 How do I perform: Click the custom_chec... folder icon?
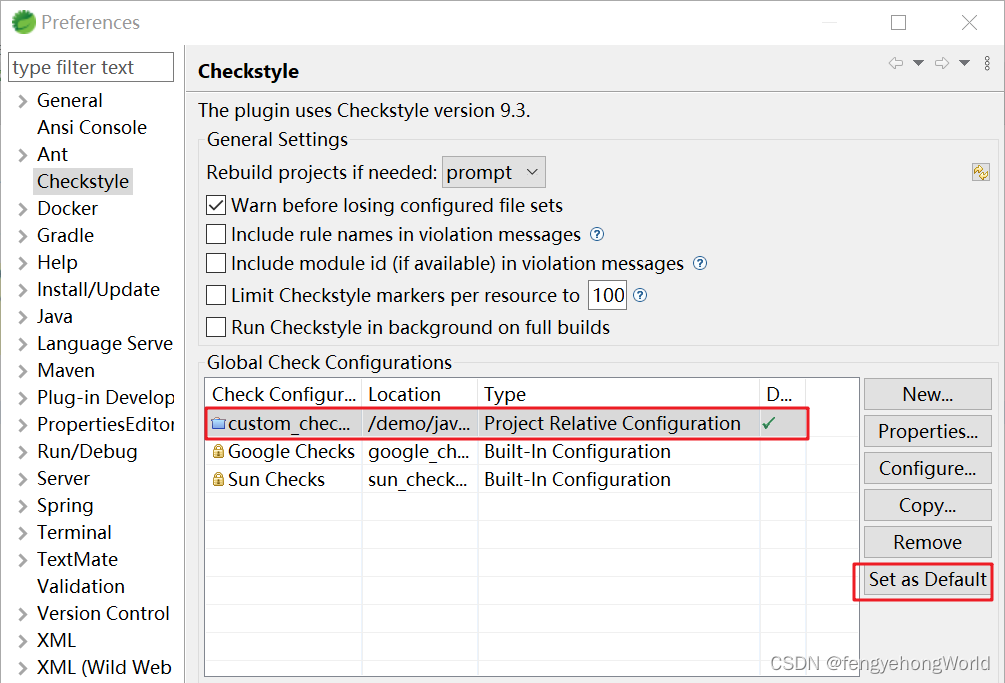coord(219,424)
